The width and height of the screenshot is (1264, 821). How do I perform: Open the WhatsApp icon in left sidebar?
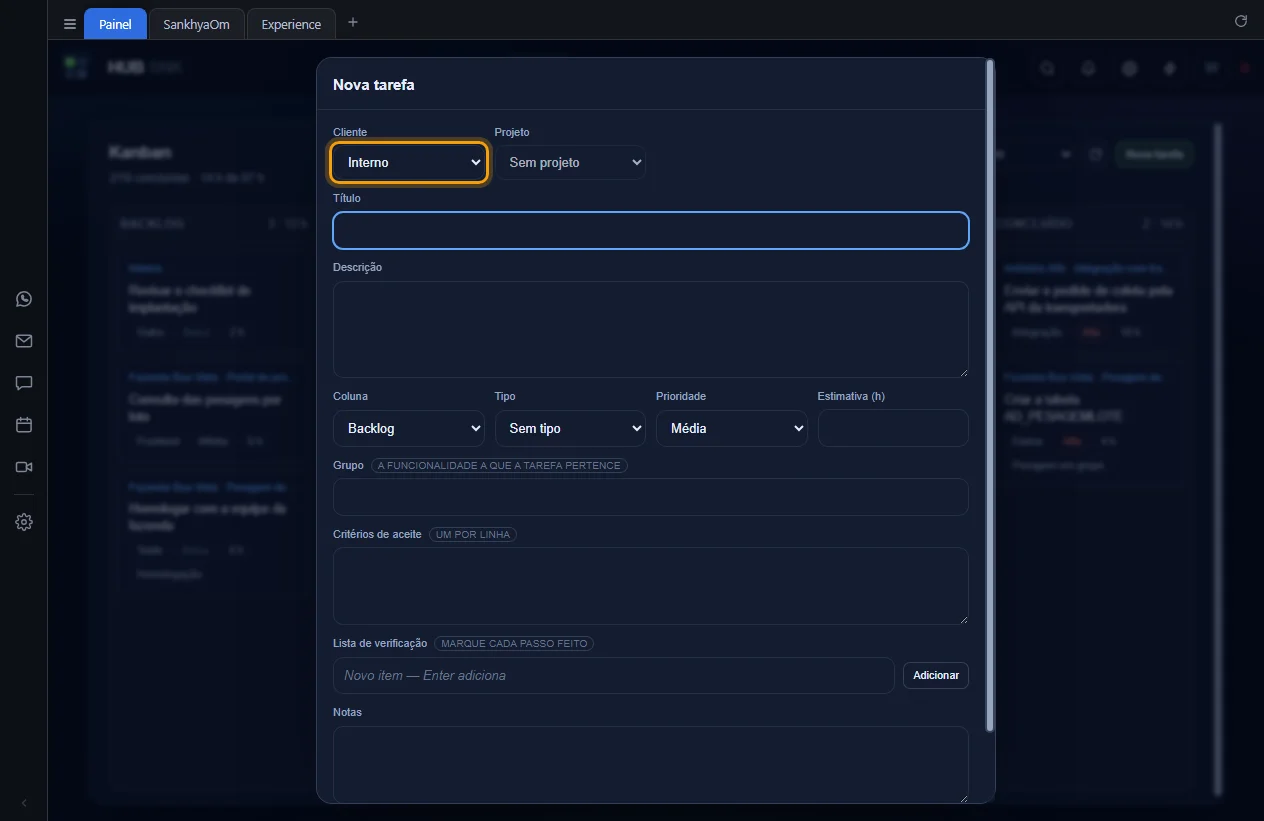(x=24, y=299)
